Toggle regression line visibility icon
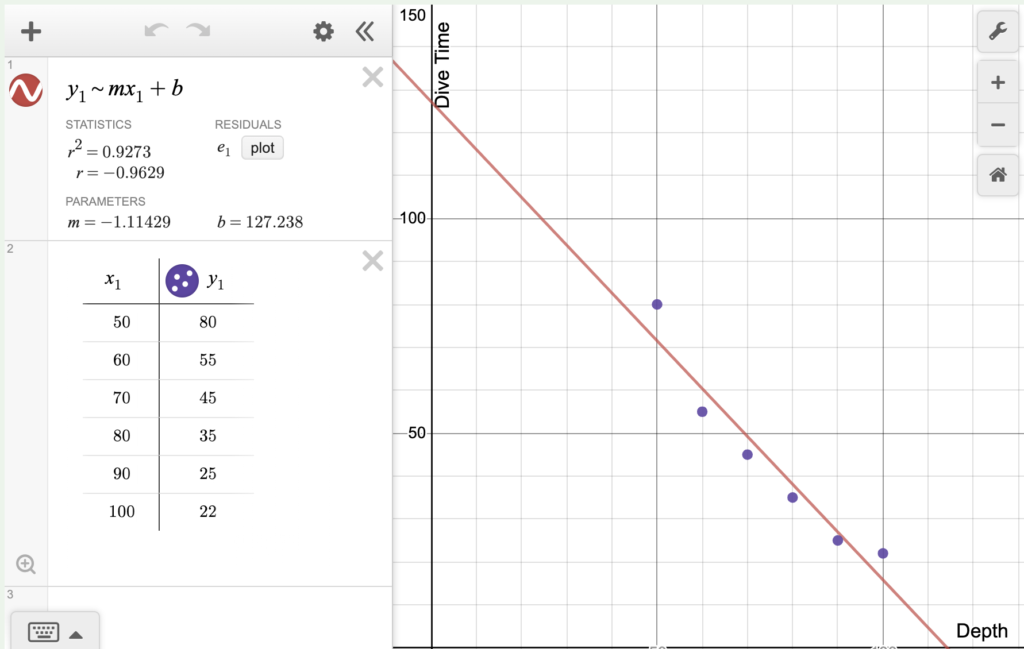Screen dimensions: 1024x649 26,90
